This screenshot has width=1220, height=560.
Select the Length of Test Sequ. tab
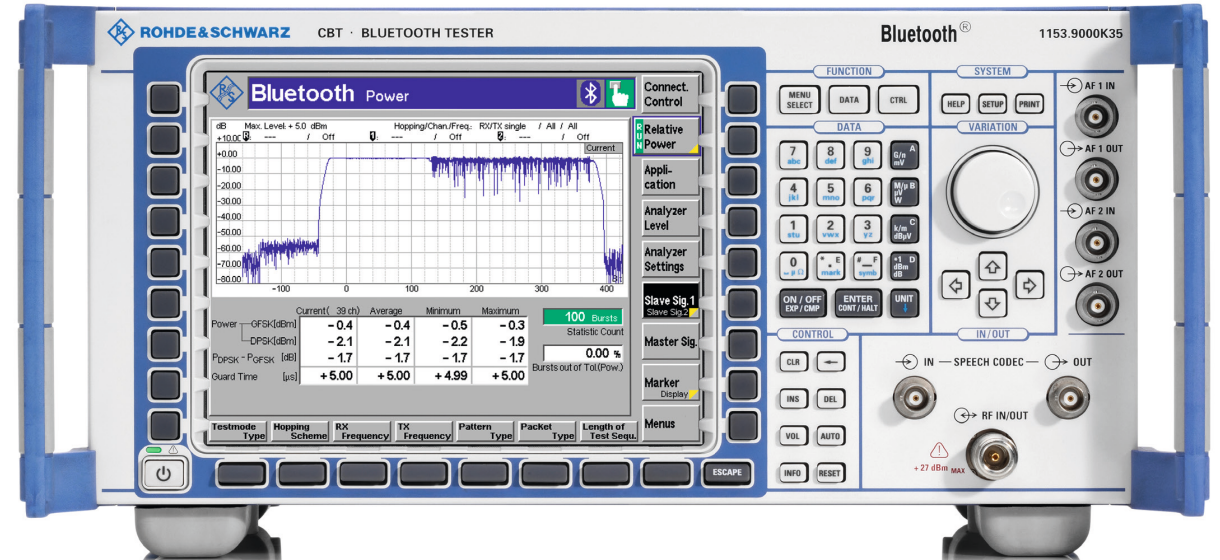point(608,431)
